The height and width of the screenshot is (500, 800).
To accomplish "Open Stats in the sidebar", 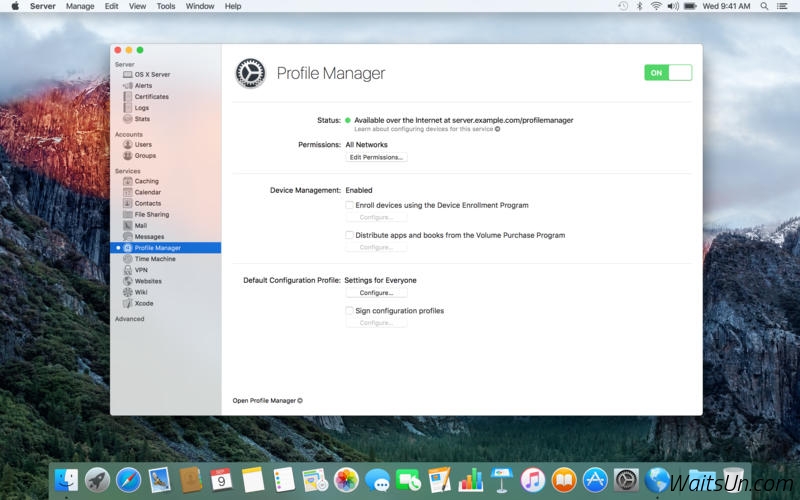I will click(x=137, y=119).
